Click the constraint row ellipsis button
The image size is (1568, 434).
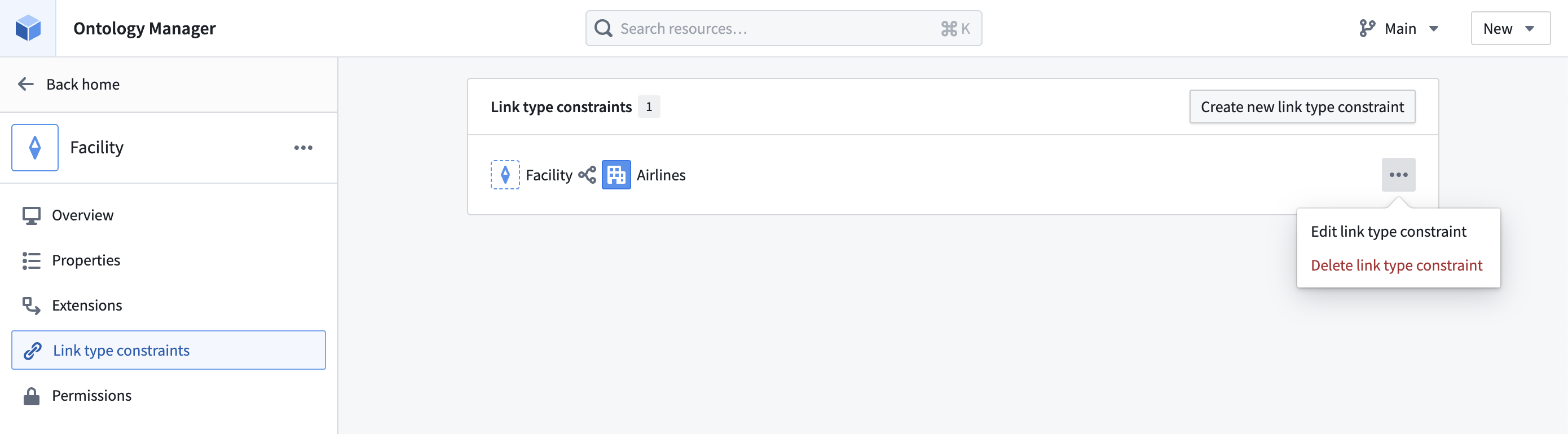1398,175
